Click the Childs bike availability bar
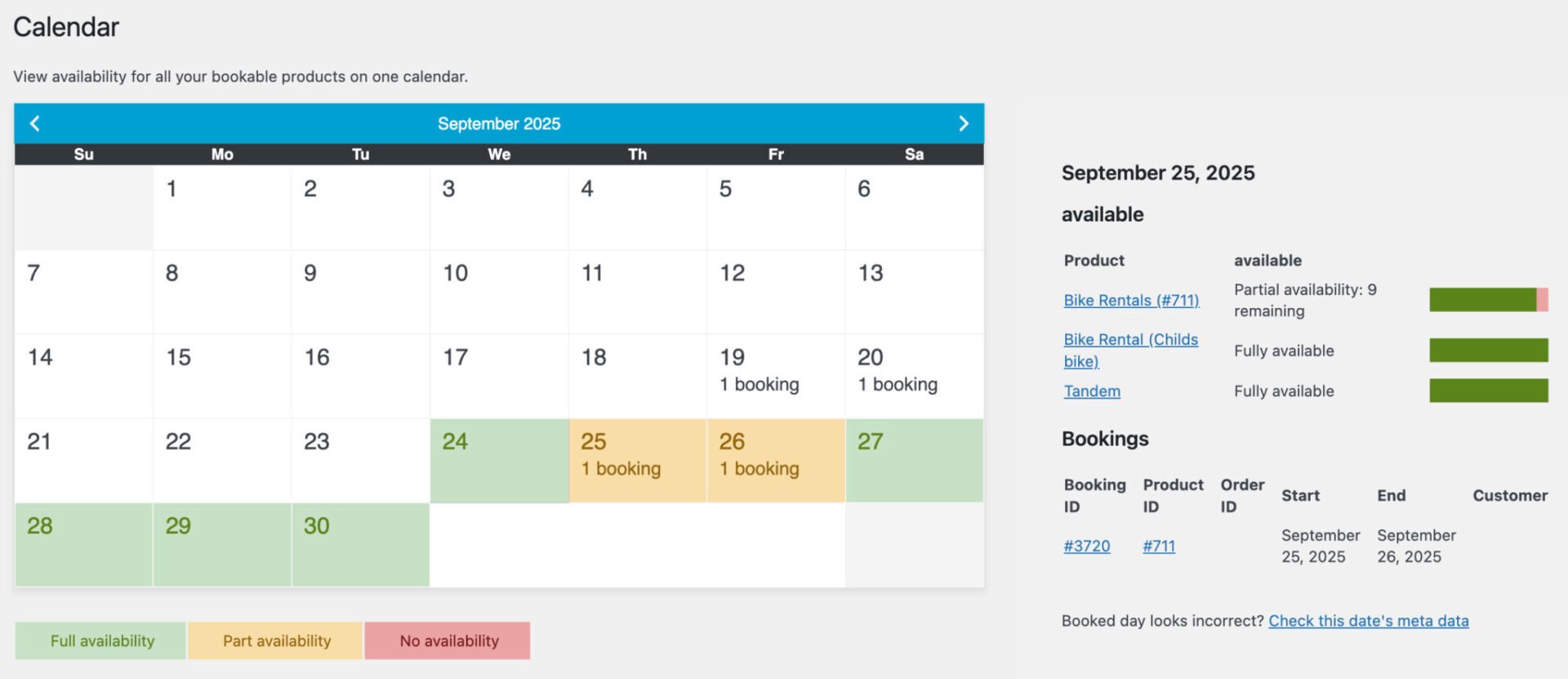Image resolution: width=1568 pixels, height=679 pixels. [x=1489, y=350]
